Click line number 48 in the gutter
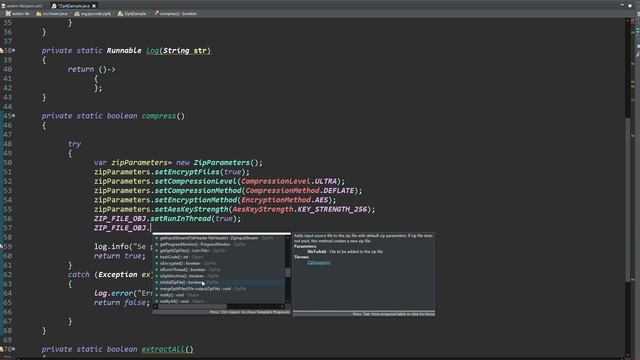This screenshot has width=640, height=360. [x=7, y=144]
